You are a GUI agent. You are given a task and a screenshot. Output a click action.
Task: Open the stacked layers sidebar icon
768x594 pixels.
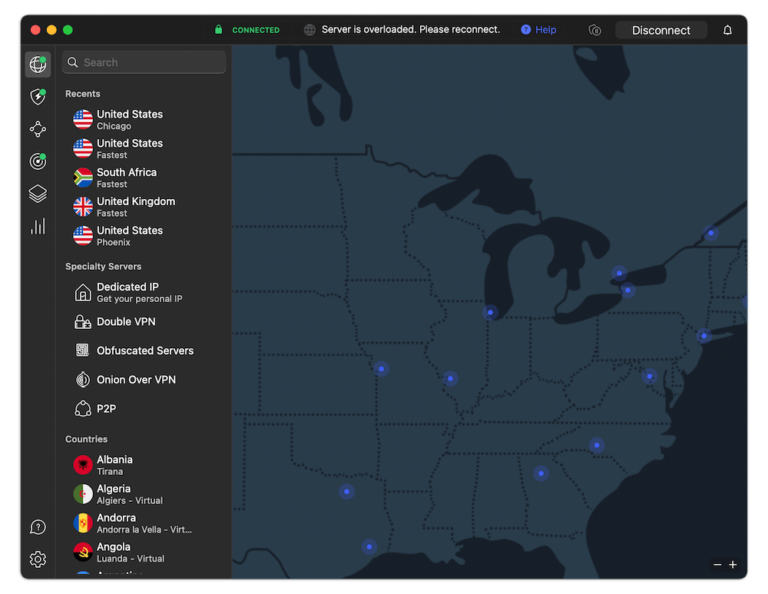click(38, 194)
